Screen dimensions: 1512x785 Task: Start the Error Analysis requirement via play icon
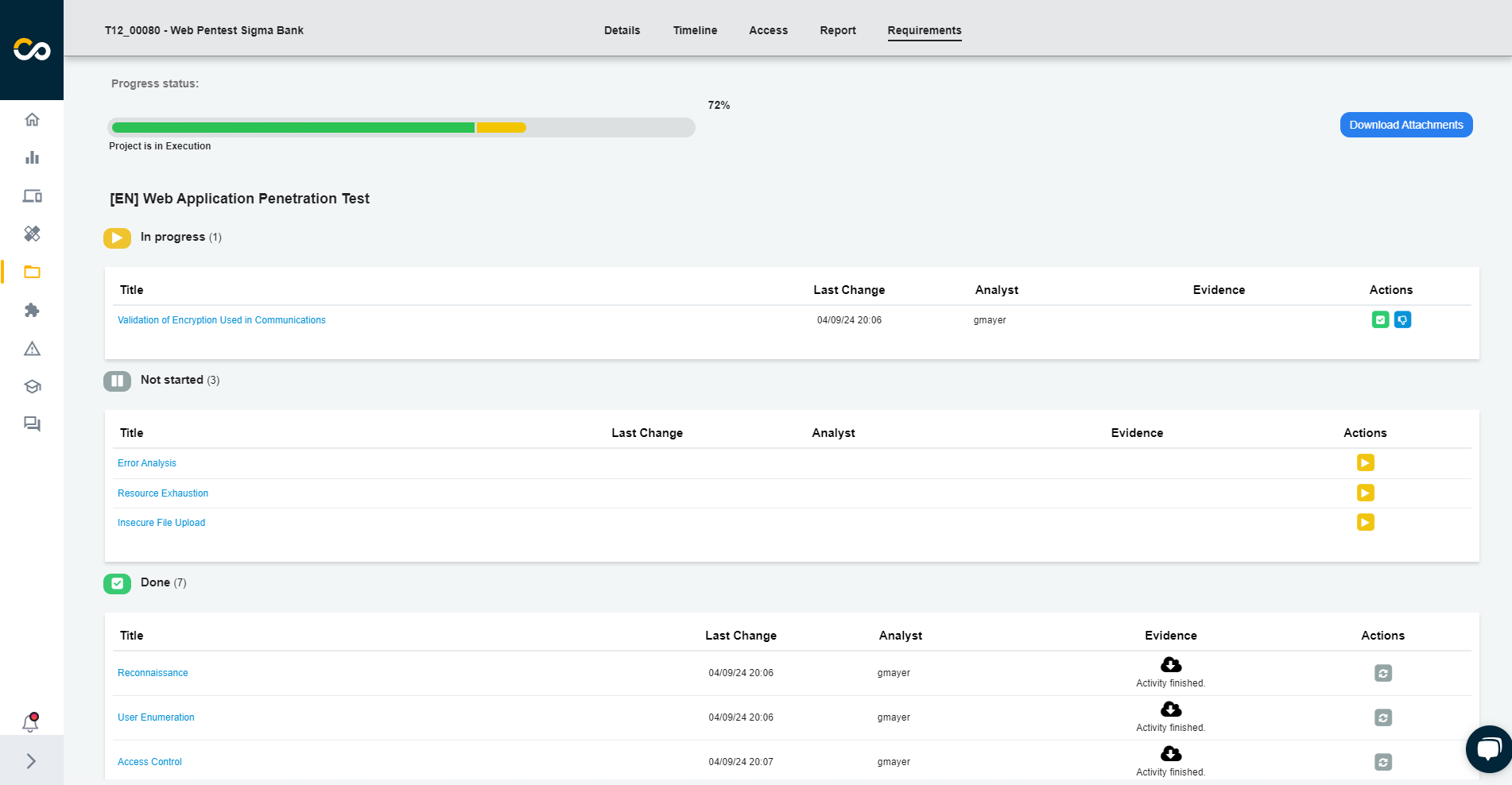pyautogui.click(x=1366, y=462)
